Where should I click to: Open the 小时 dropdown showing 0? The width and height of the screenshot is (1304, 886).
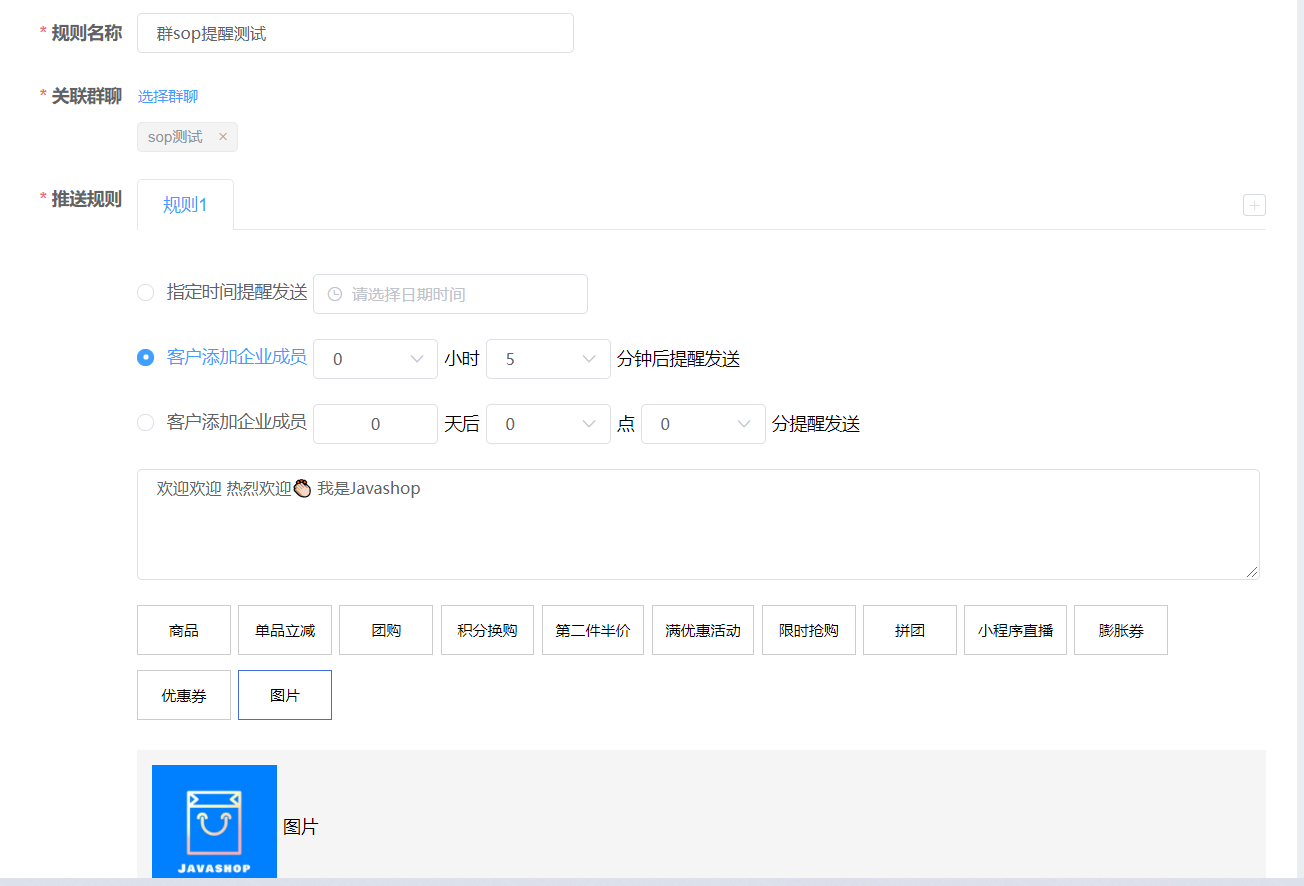coord(375,359)
